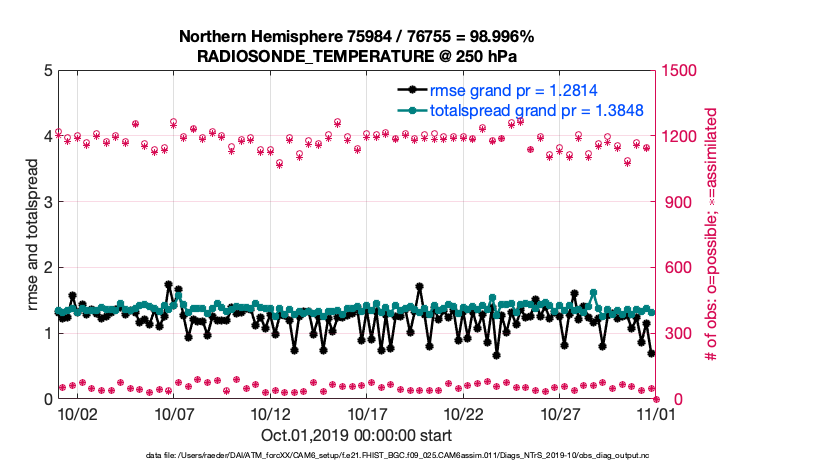830x470 pixels.
Task: Click the RADIOSONDE_TEMPERATURE @ 250 hPa subtitle
Action: coord(356,56)
